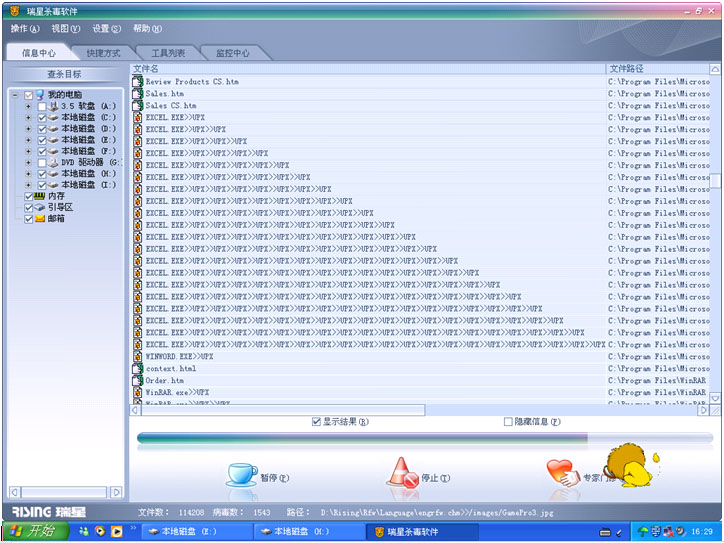Viewport: 724px width, 543px height.
Task: Click the file icon of the EXCEL.EXE>>UPX row
Action: (x=138, y=118)
